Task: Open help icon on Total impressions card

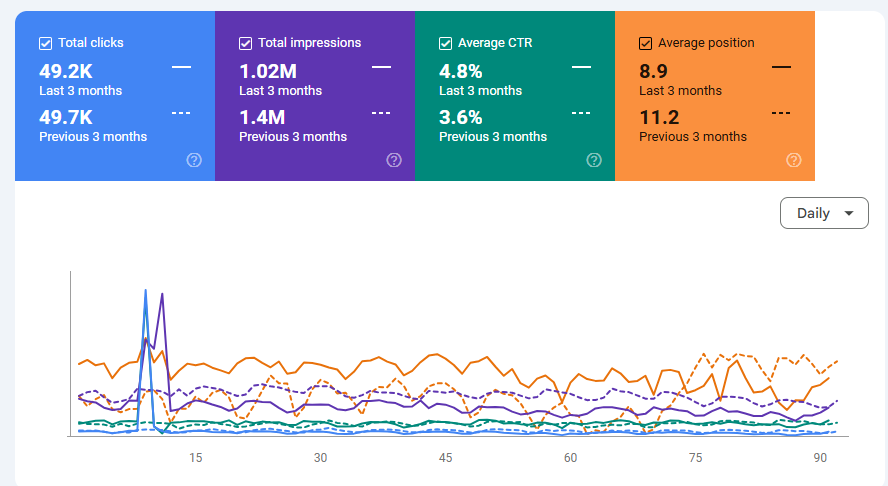Action: point(394,160)
